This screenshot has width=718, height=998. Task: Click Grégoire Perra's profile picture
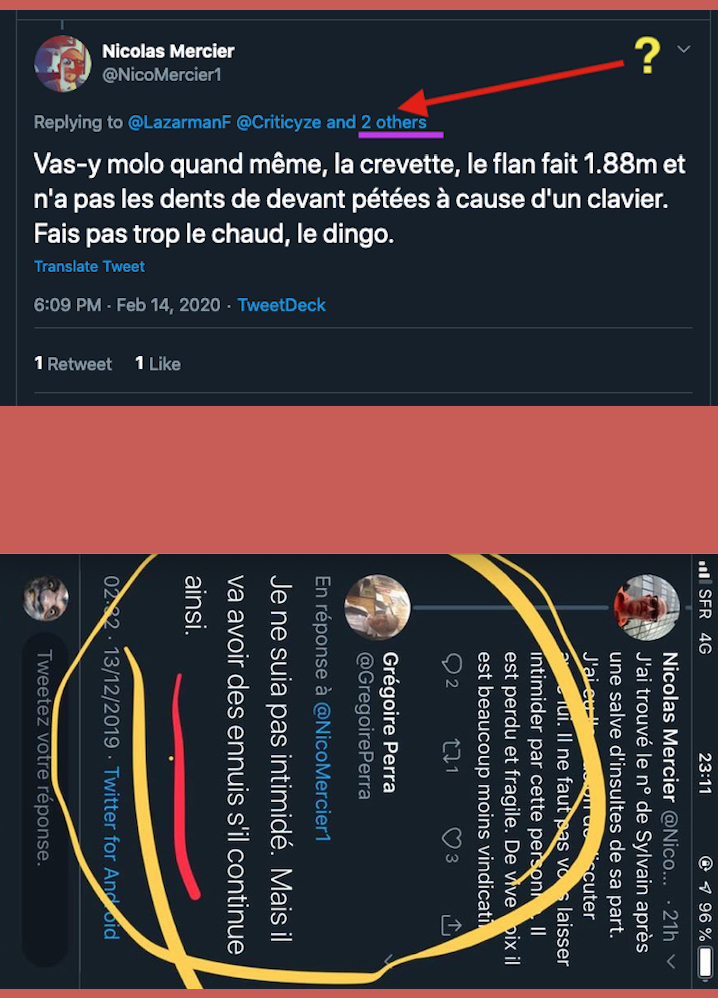pos(373,606)
